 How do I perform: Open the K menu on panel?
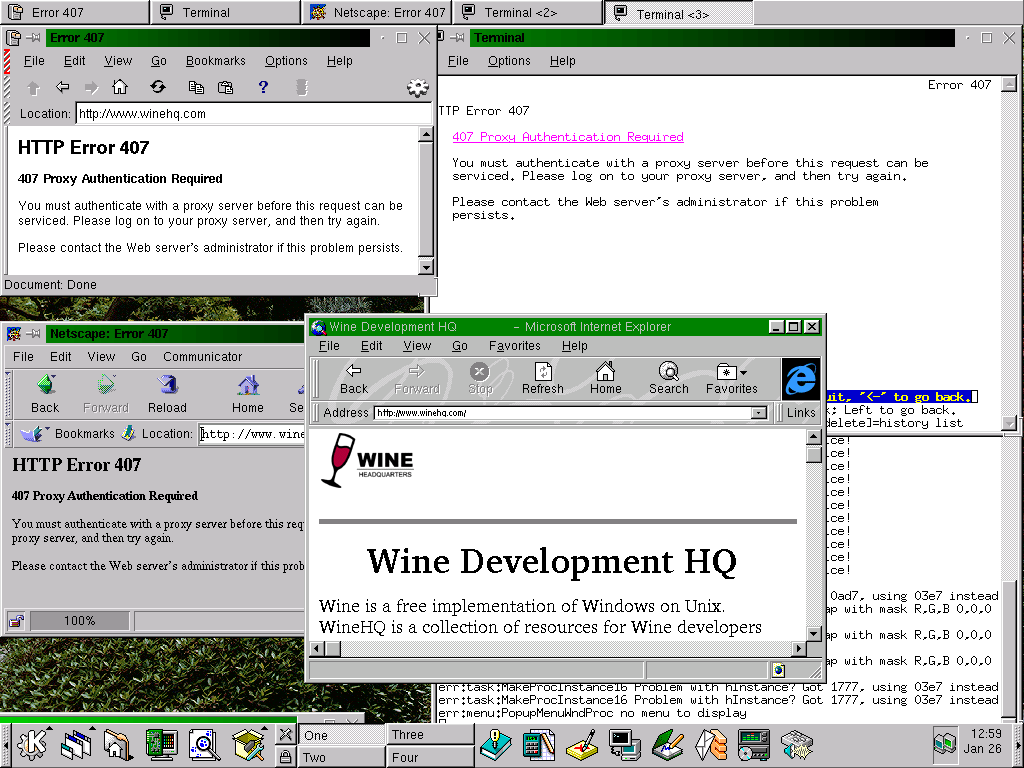point(33,744)
